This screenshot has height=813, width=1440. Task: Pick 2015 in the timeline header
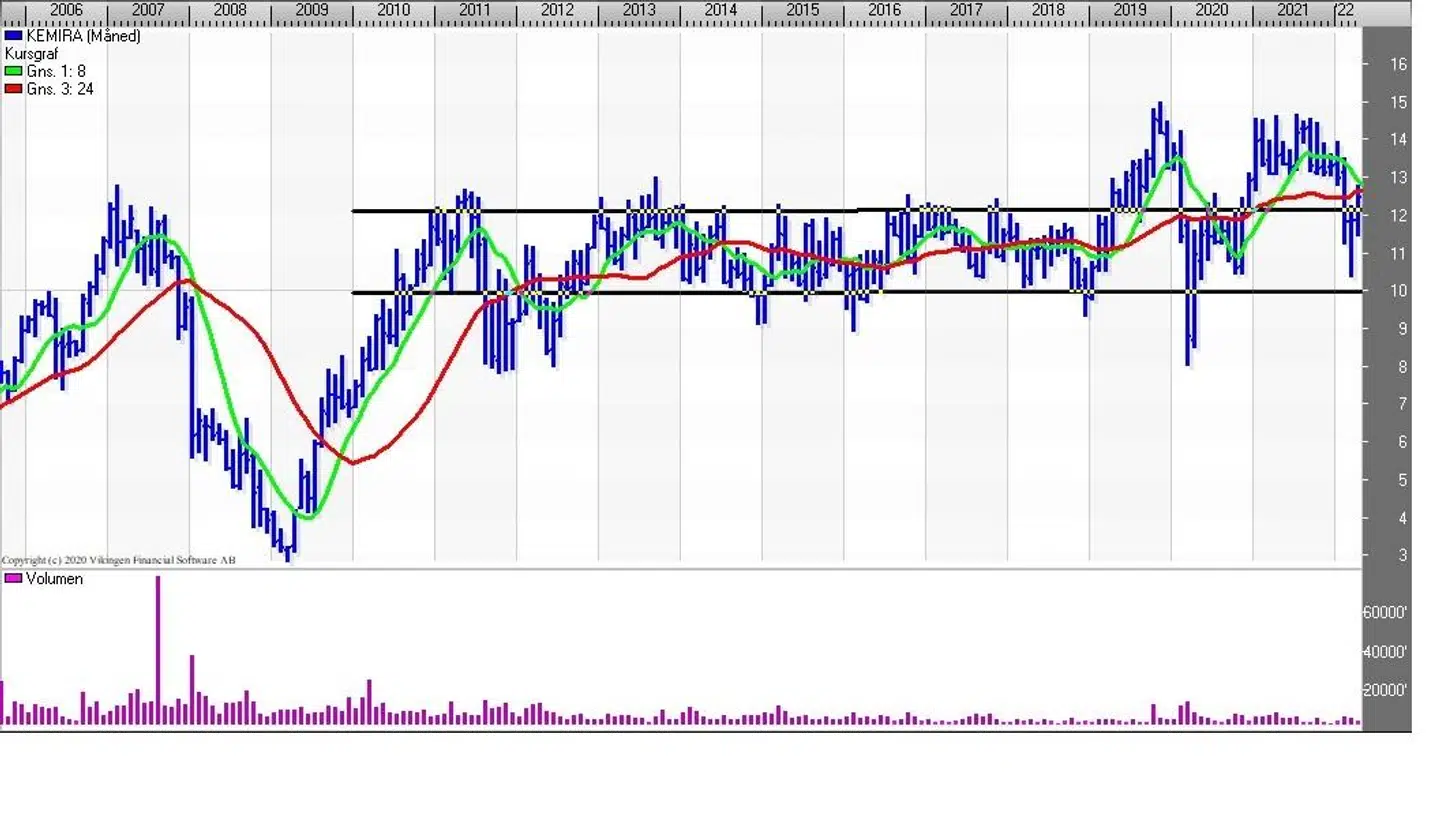(802, 10)
